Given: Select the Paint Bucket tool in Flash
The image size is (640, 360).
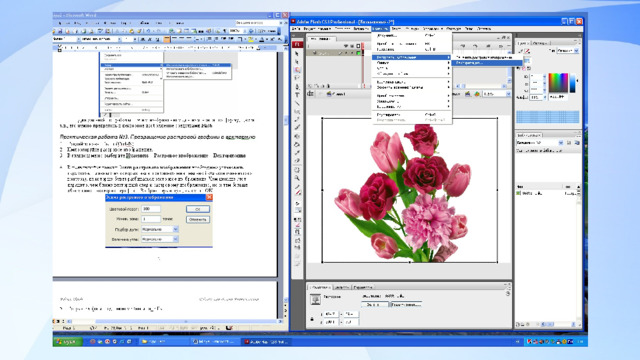Looking at the screenshot, I should [x=297, y=144].
